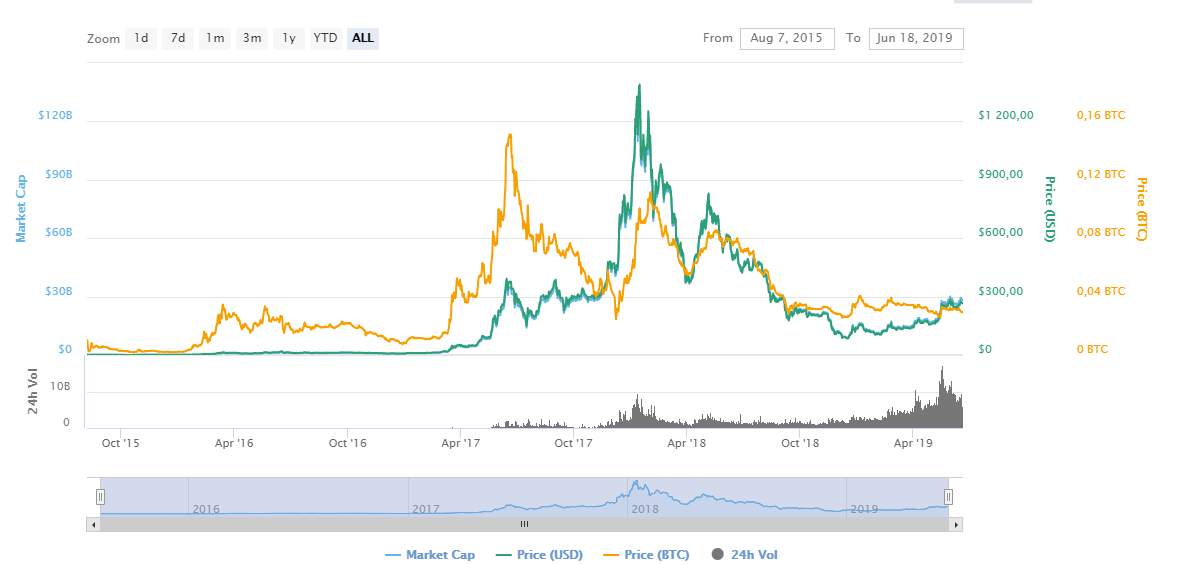
Task: Click the vertical Price (USD) axis title
Action: [x=1050, y=209]
